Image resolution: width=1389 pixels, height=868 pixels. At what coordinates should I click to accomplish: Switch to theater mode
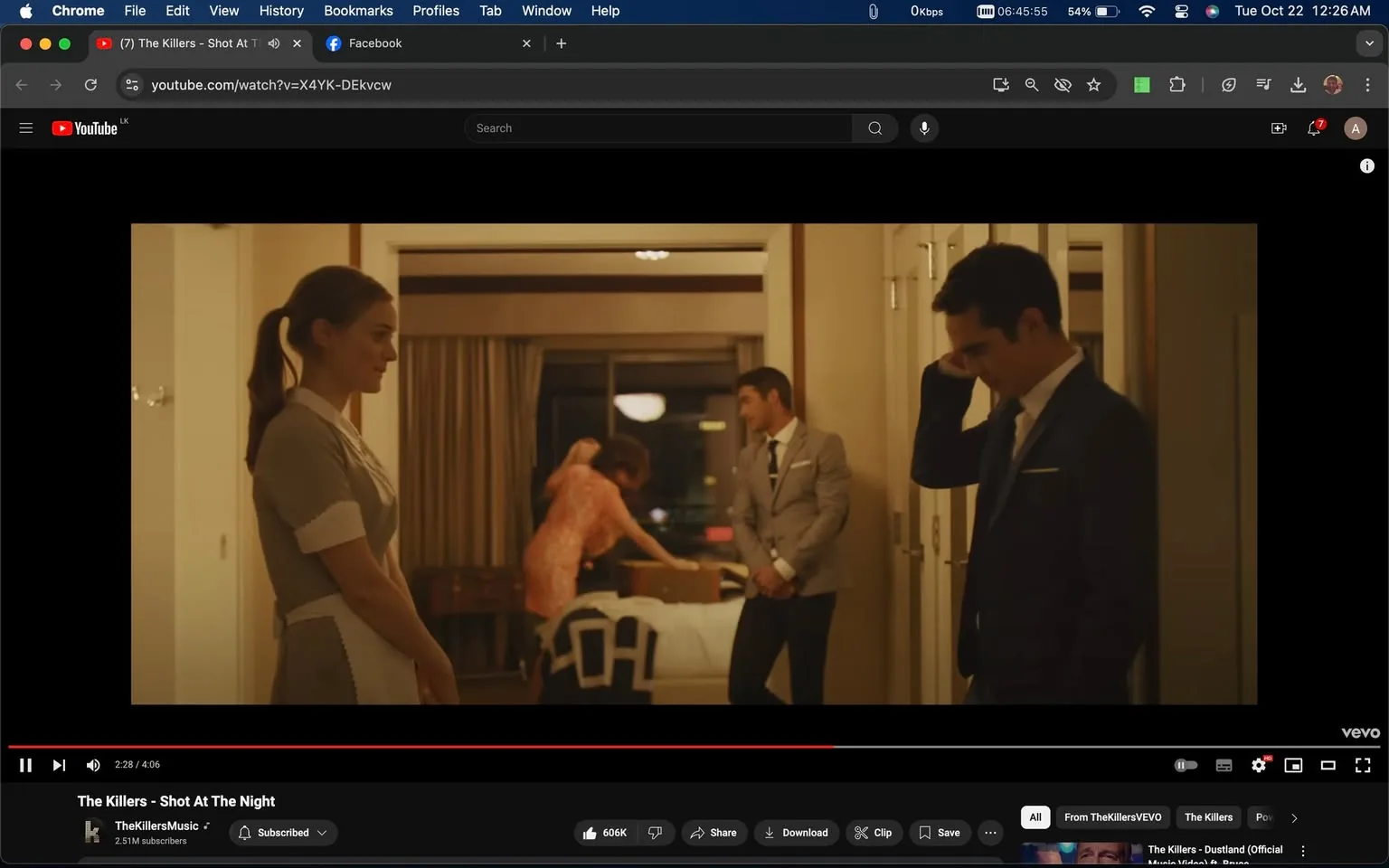coord(1328,765)
